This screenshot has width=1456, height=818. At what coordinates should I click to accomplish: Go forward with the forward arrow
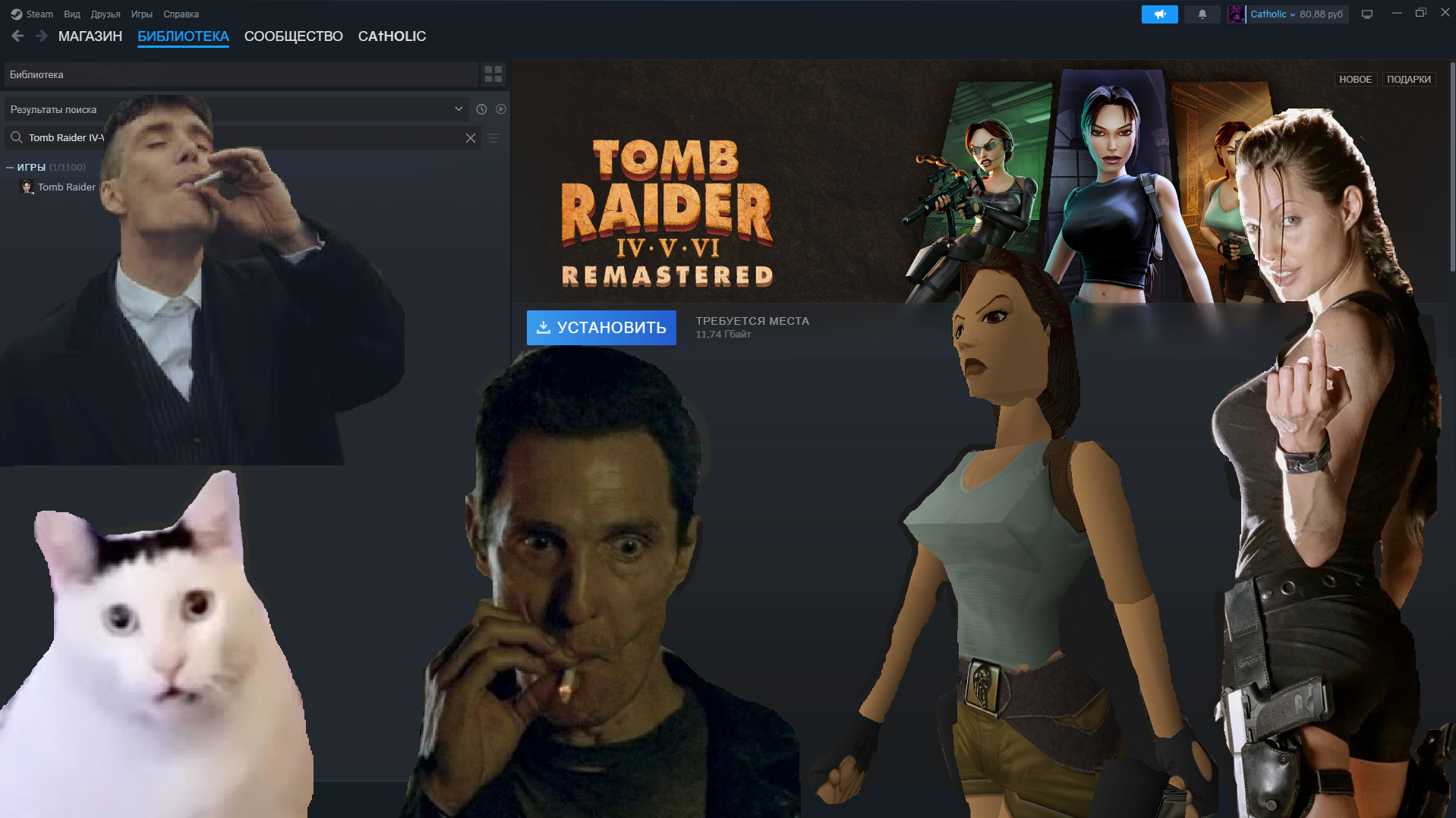pyautogui.click(x=42, y=36)
